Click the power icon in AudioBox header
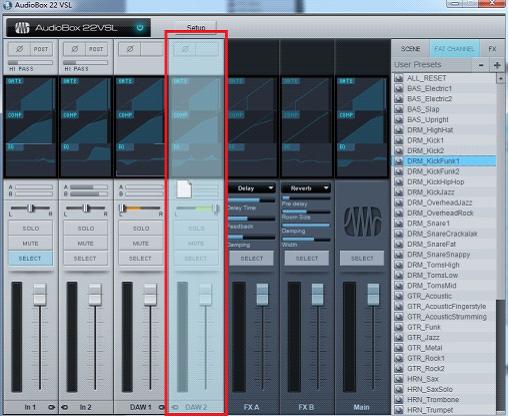The width and height of the screenshot is (509, 417). point(140,27)
